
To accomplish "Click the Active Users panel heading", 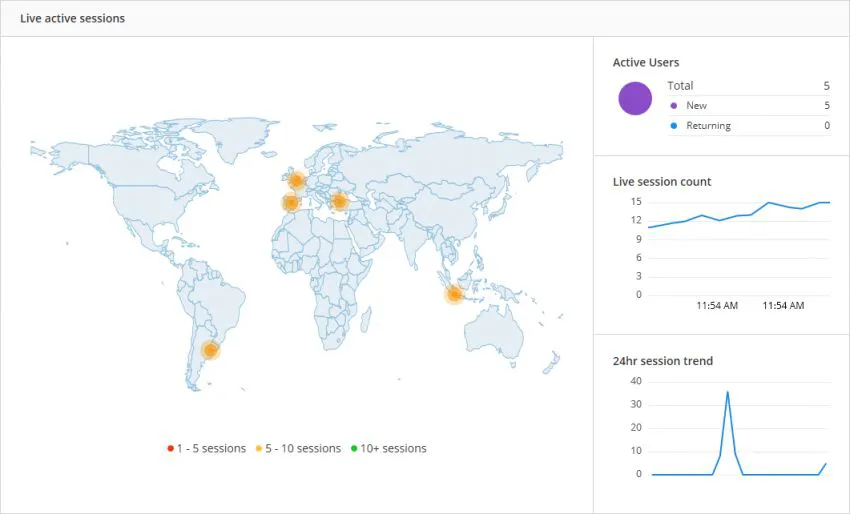I will click(646, 62).
